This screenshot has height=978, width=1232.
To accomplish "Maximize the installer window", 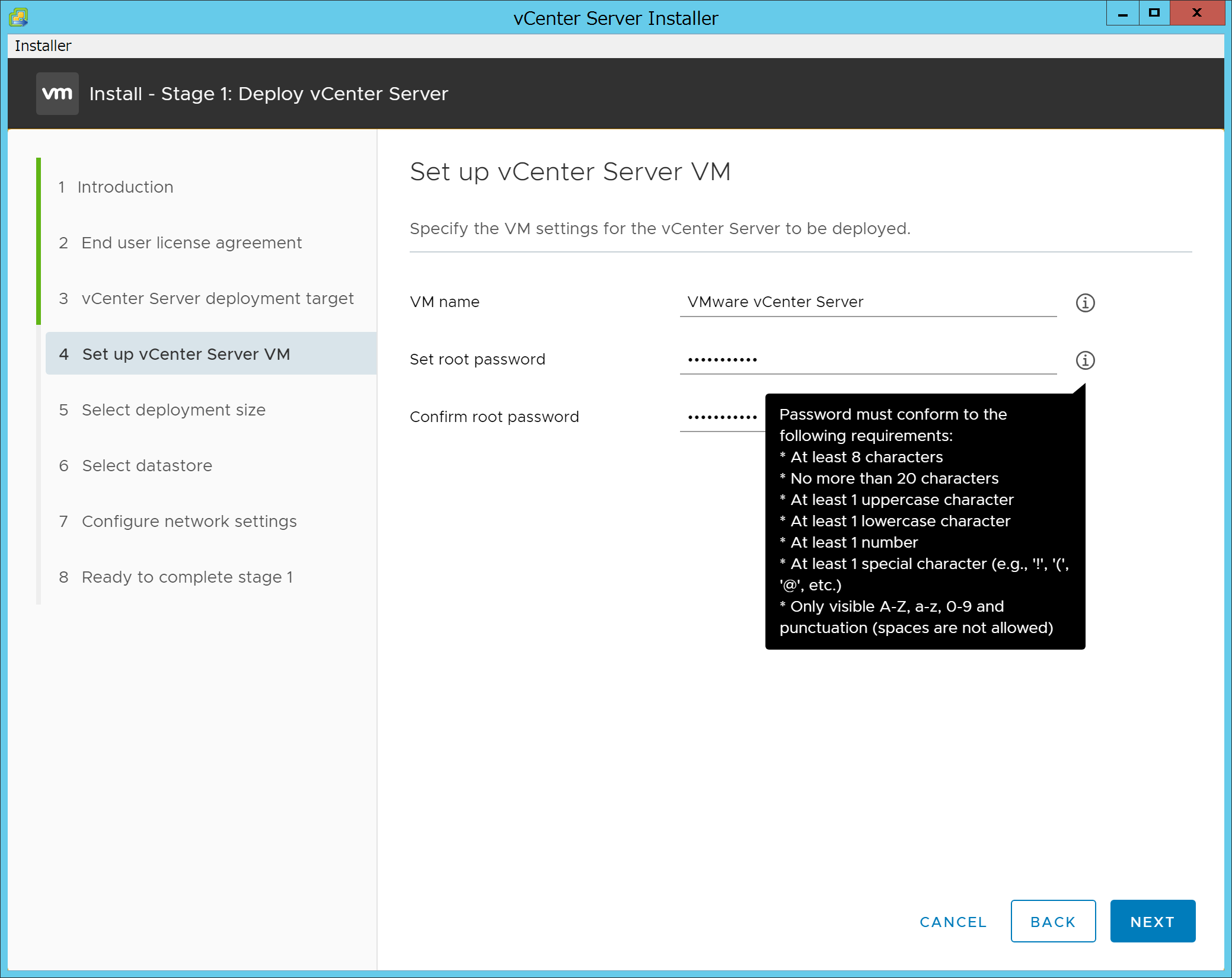I will coord(1154,13).
